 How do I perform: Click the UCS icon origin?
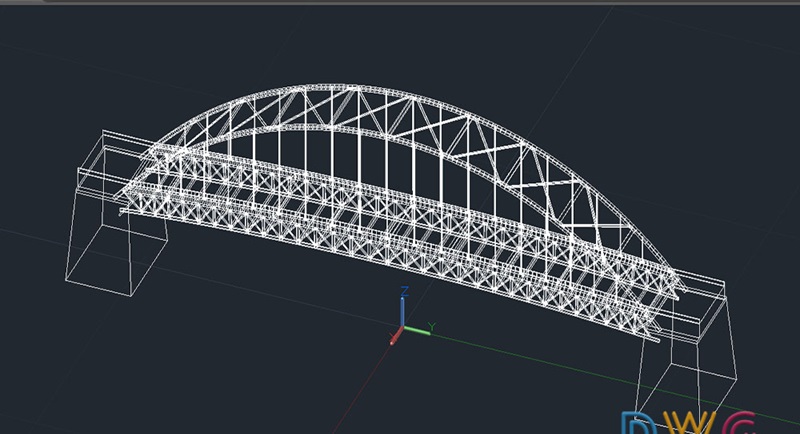(403, 328)
